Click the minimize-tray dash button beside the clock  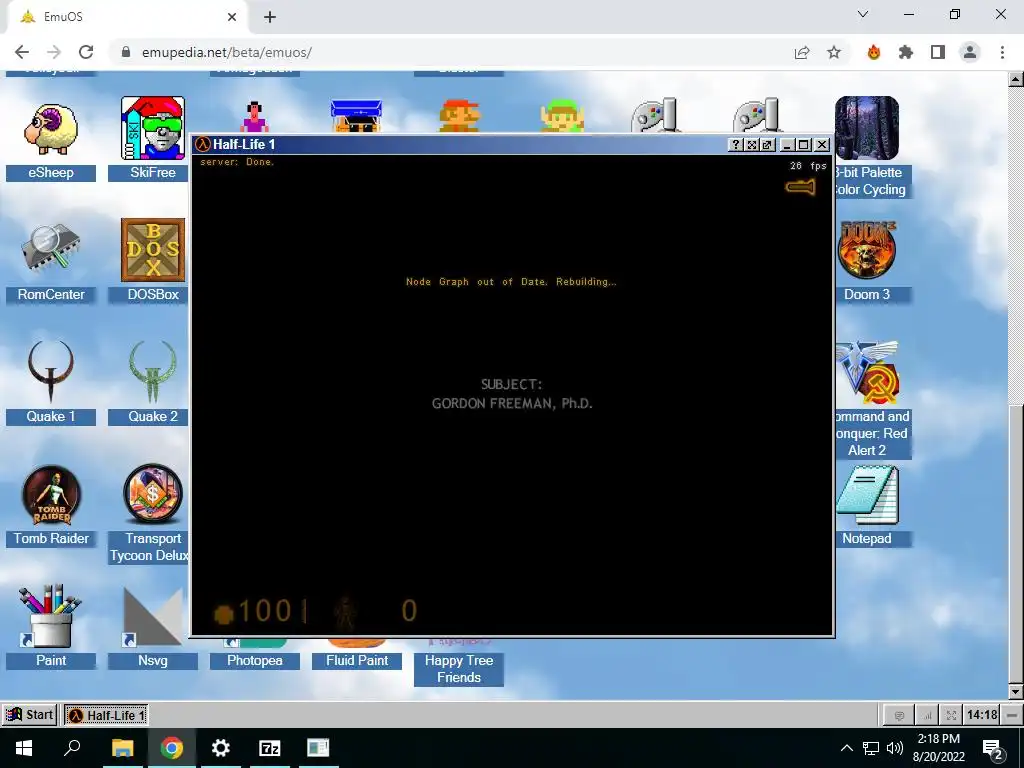(1012, 714)
